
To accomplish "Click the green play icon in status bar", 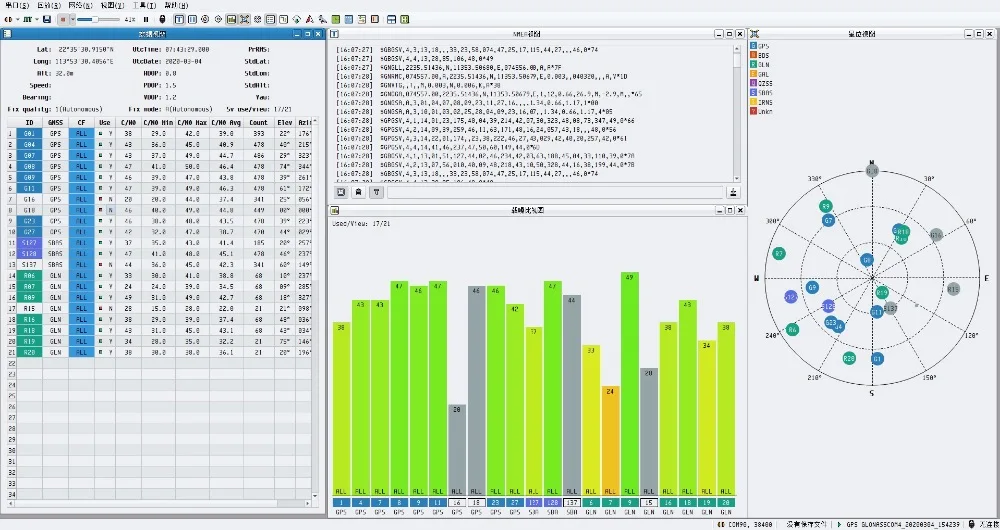I will tap(839, 524).
